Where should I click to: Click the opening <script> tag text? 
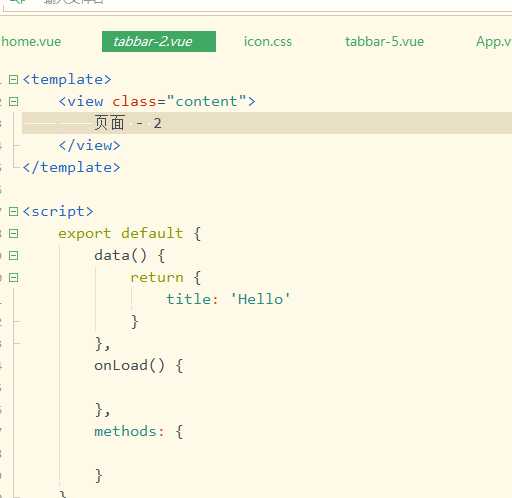[58, 212]
